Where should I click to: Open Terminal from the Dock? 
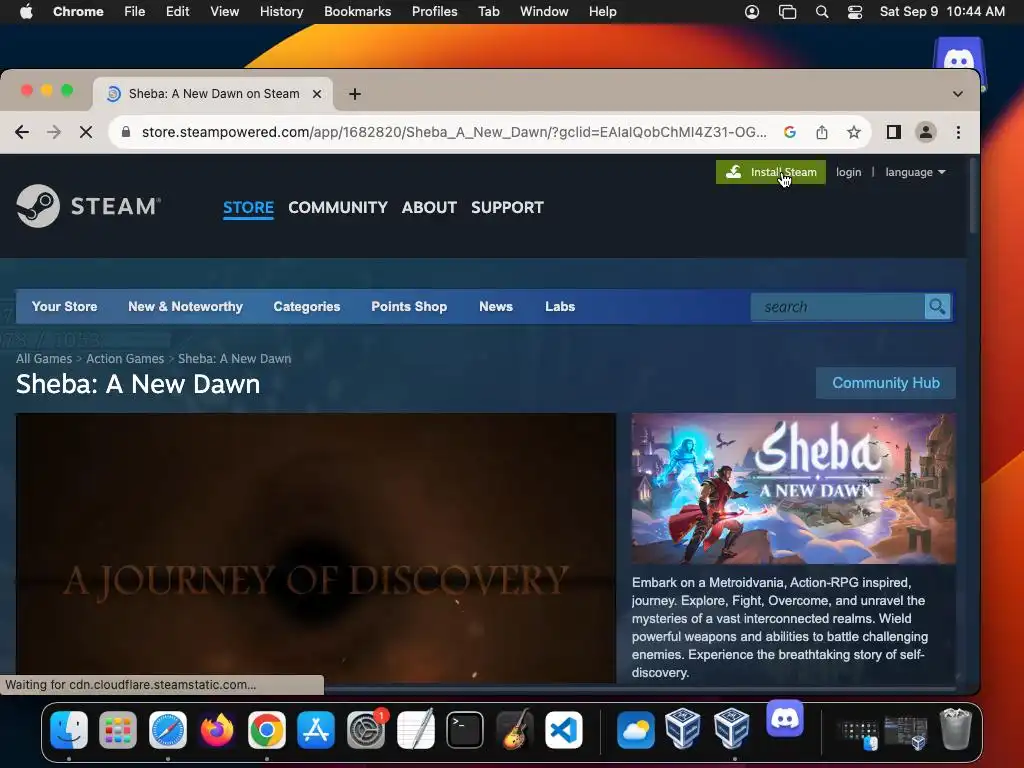[464, 729]
